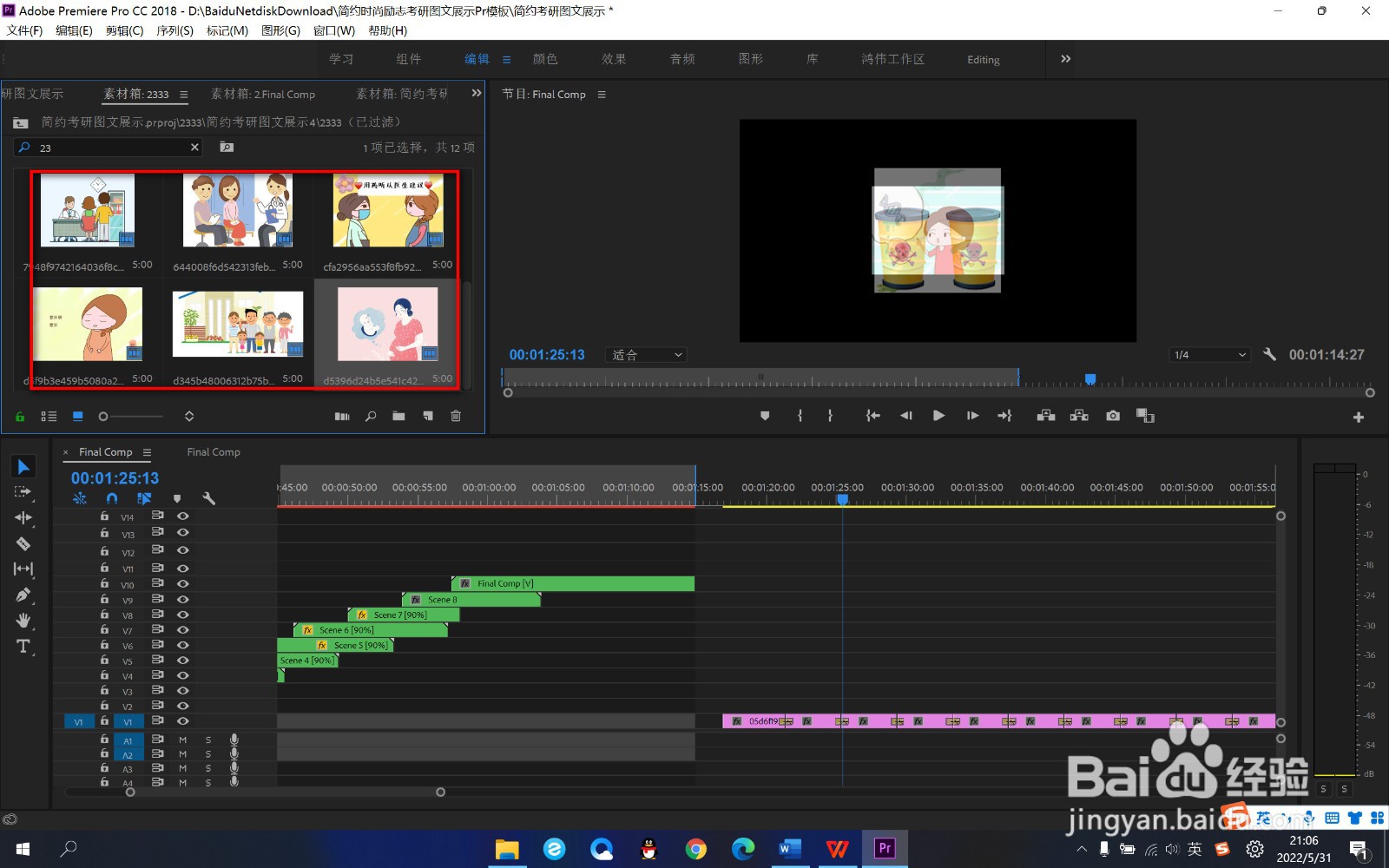
Task: Click Automate to Sequence icon
Action: pos(342,417)
